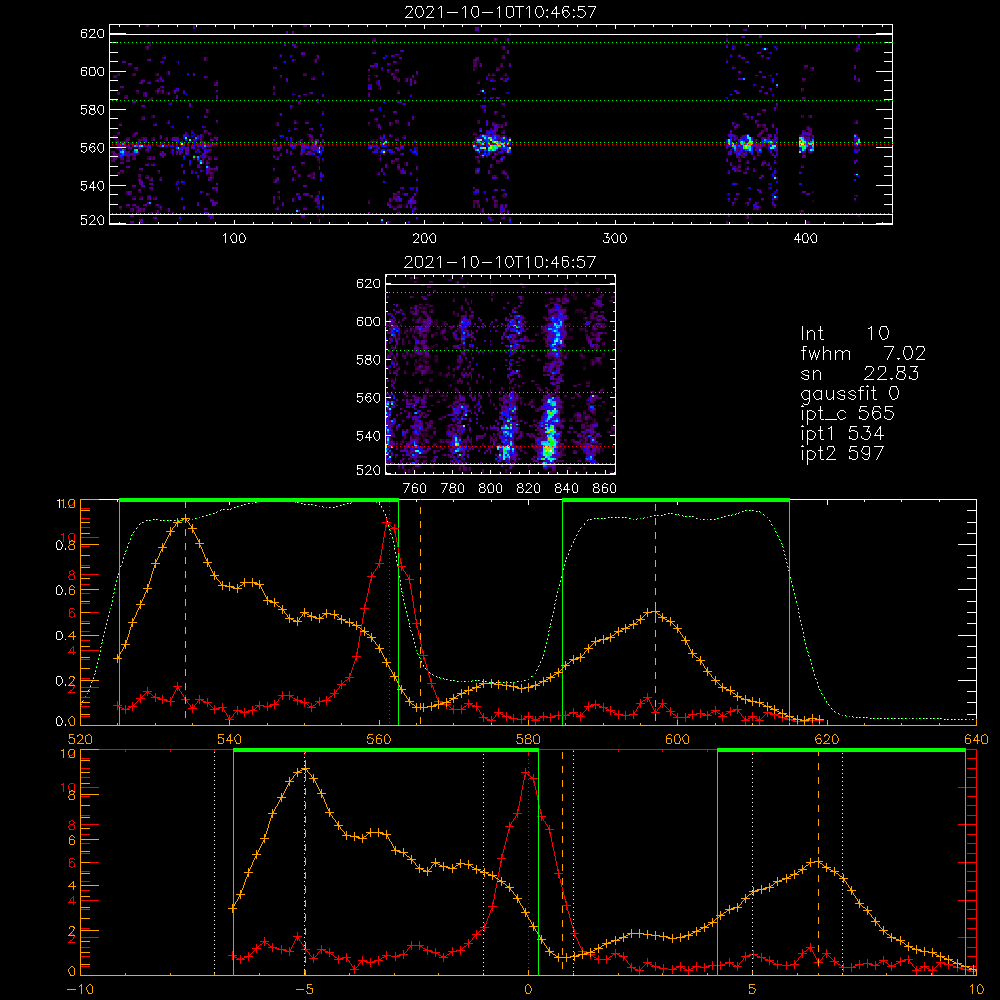Click the 0.2 y-axis label of the profile plot
Viewport: 1000px width, 1000px height.
click(66, 681)
